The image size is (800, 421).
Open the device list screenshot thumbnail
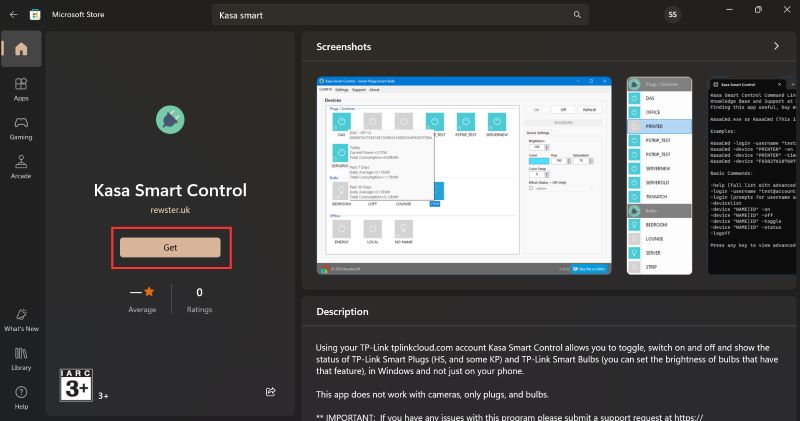659,176
